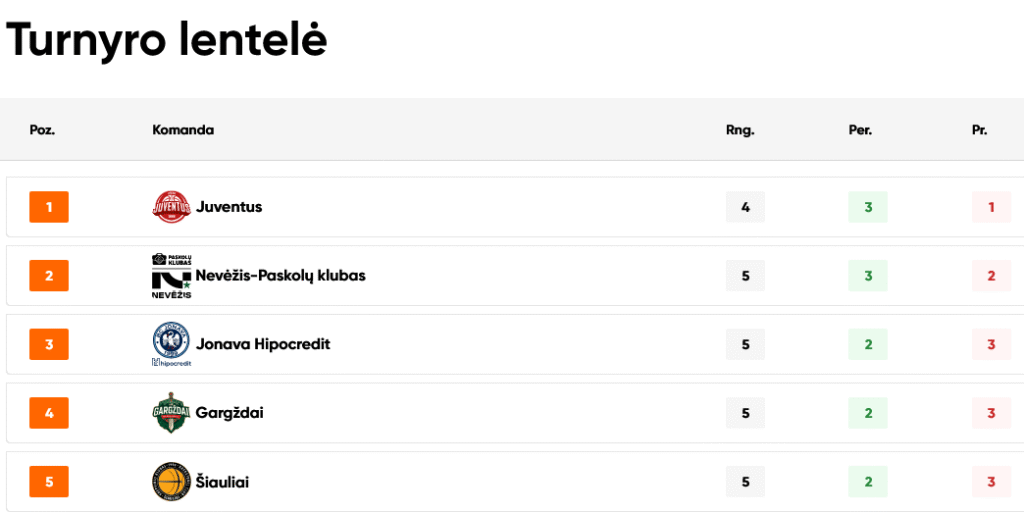Viewport: 1024px width, 513px height.
Task: Click the orange position 1 badge
Action: pyautogui.click(x=49, y=207)
